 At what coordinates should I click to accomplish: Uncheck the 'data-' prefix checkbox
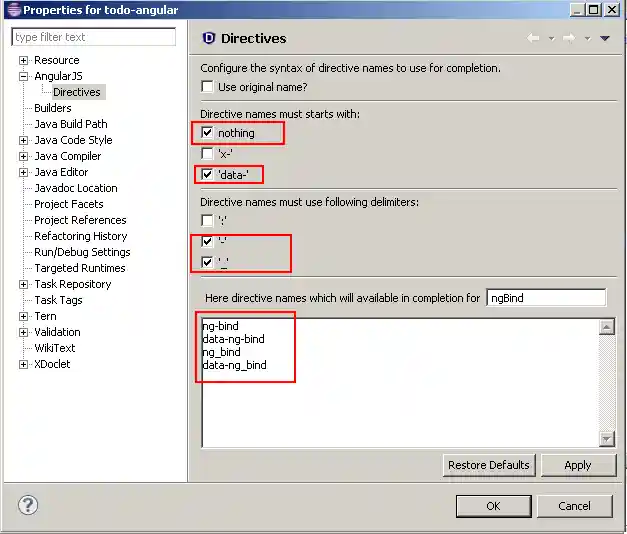207,174
